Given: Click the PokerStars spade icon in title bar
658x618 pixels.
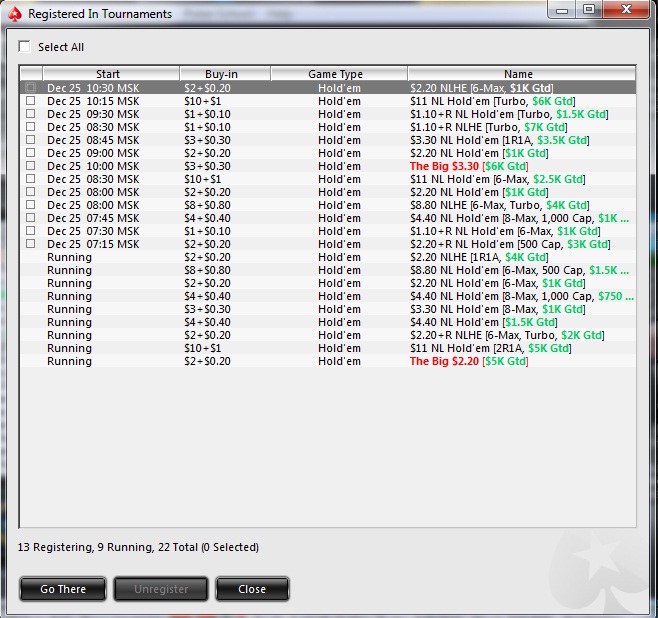Looking at the screenshot, I should point(15,14).
